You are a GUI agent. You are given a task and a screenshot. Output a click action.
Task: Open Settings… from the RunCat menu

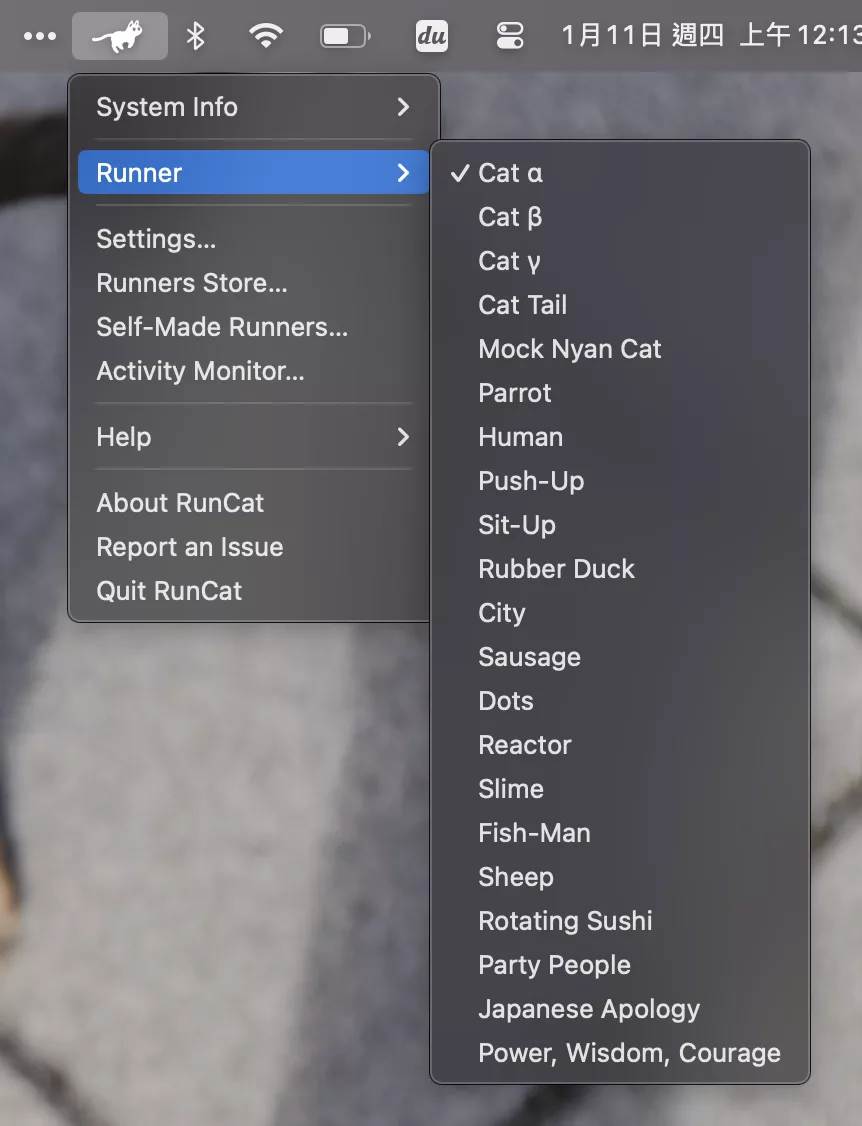253,238
